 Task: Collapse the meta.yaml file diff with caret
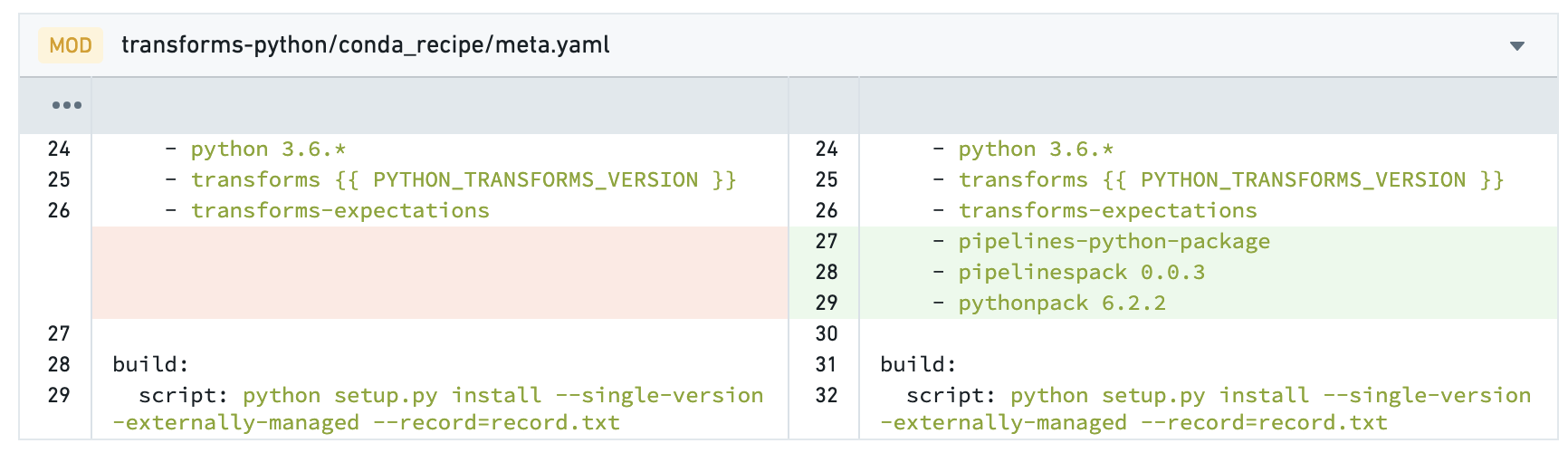(1517, 46)
